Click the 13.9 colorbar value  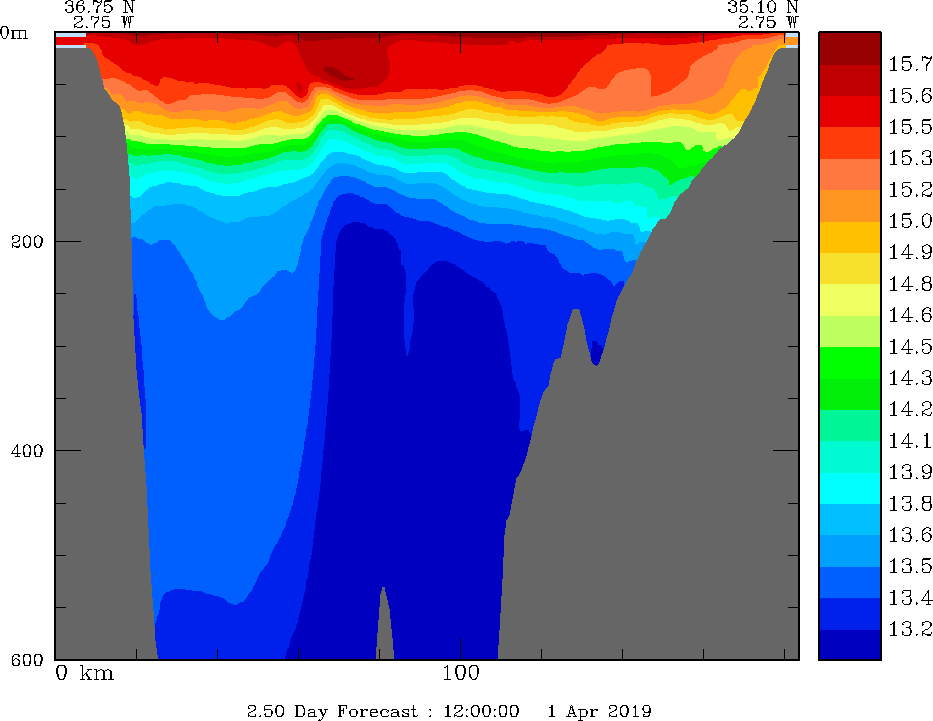[910, 472]
